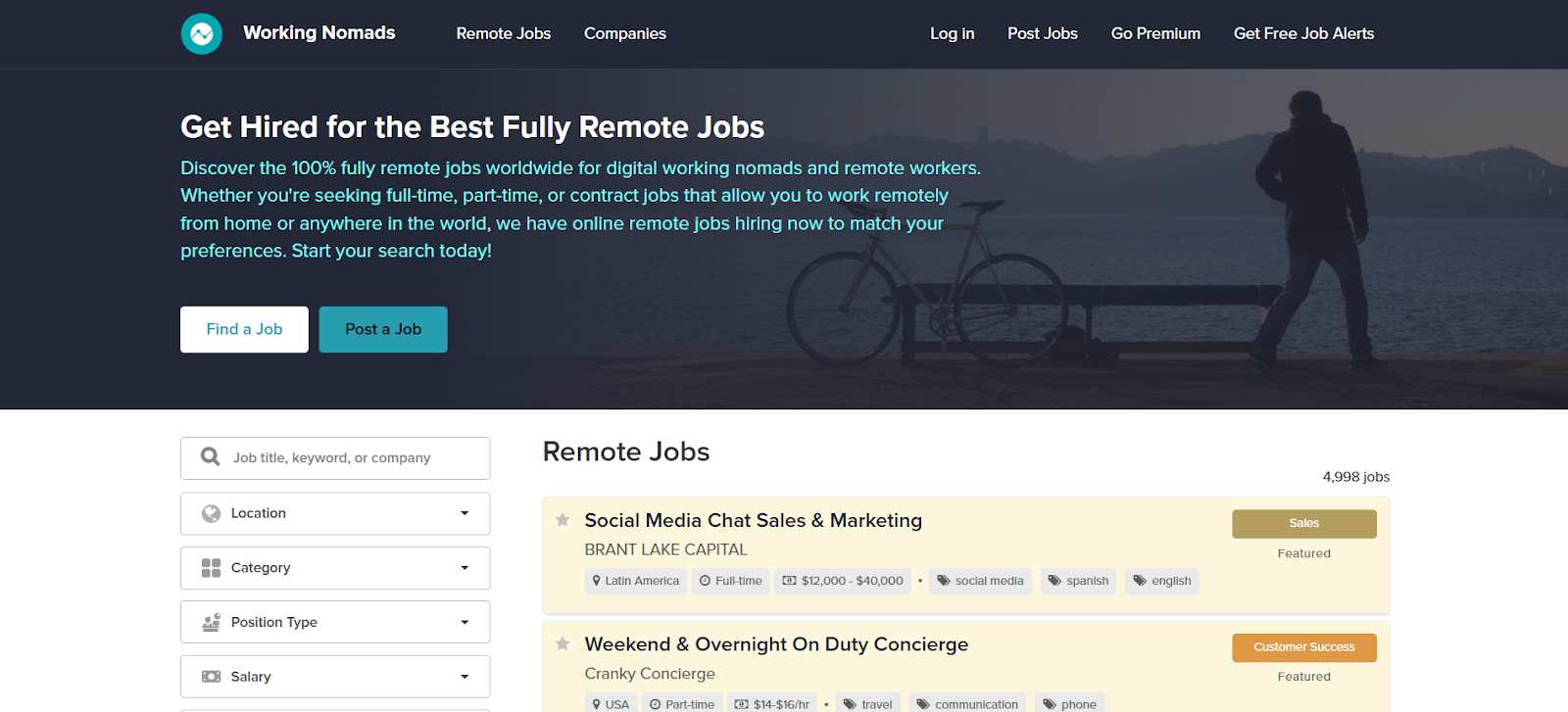
Task: Click the money icon in Salary filter
Action: (x=211, y=677)
